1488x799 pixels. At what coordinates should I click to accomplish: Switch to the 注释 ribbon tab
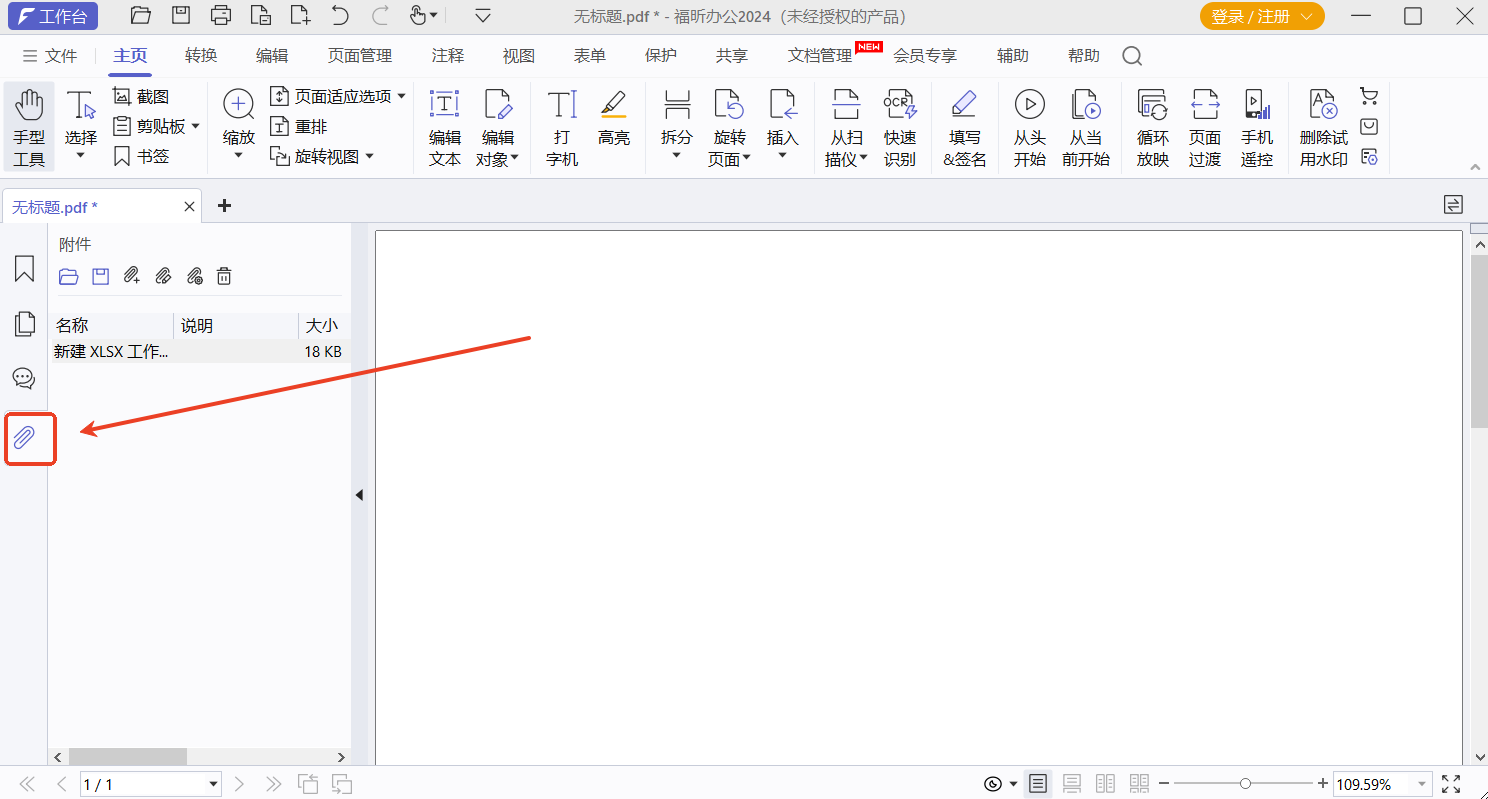447,56
